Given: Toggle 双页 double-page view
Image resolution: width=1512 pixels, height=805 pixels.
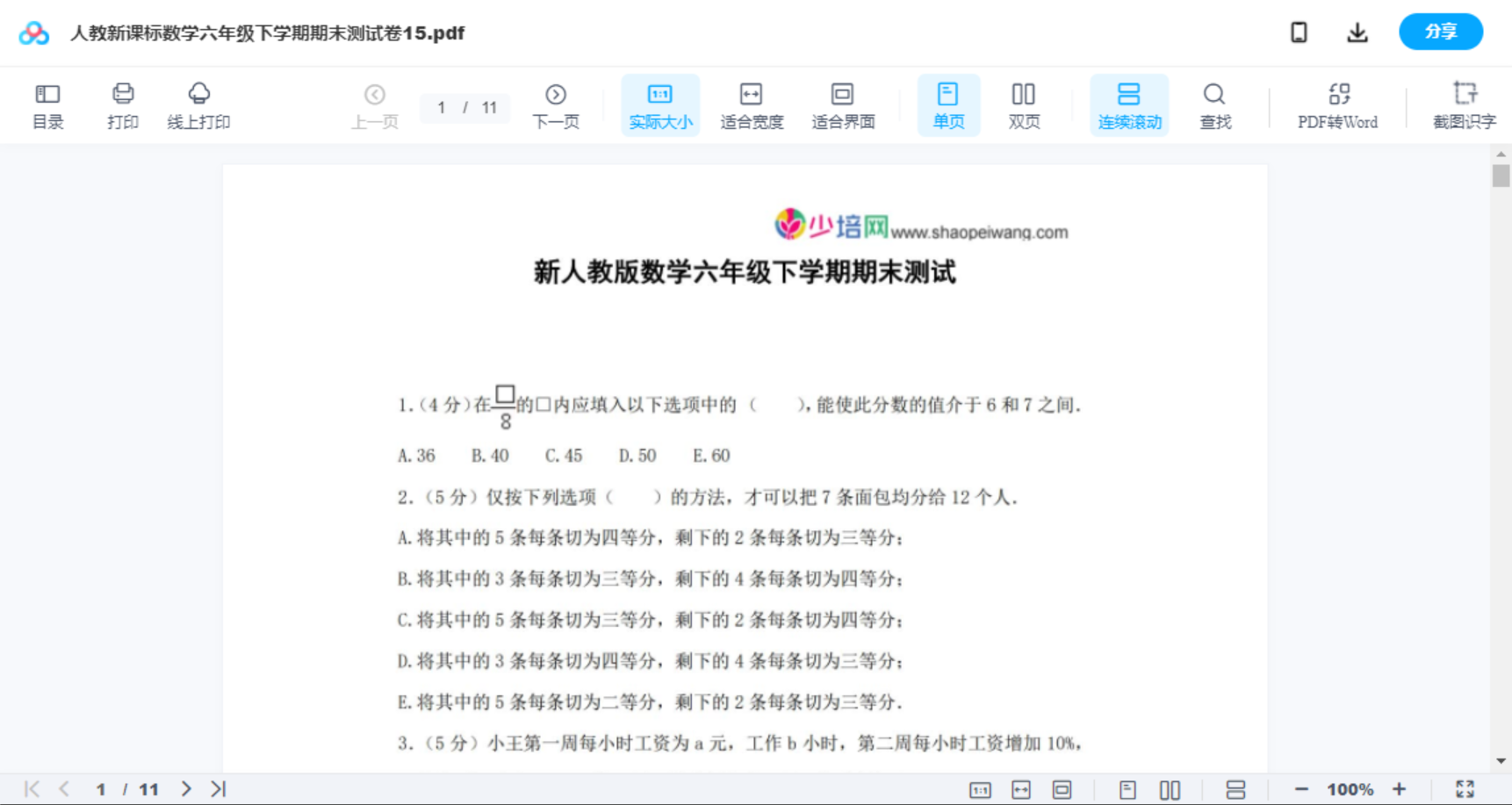Looking at the screenshot, I should [x=1024, y=104].
